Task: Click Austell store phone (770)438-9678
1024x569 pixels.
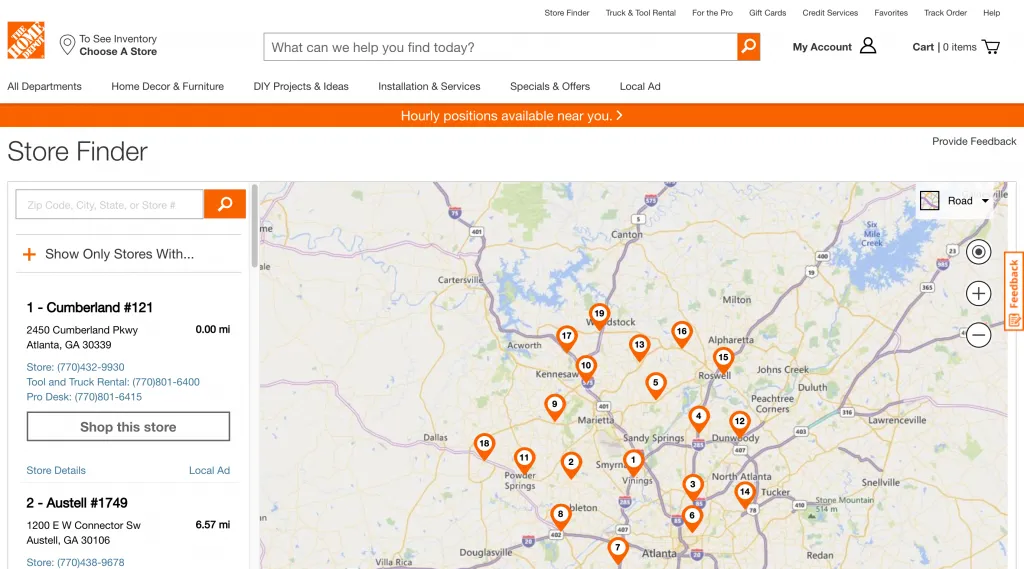Action: 75,562
